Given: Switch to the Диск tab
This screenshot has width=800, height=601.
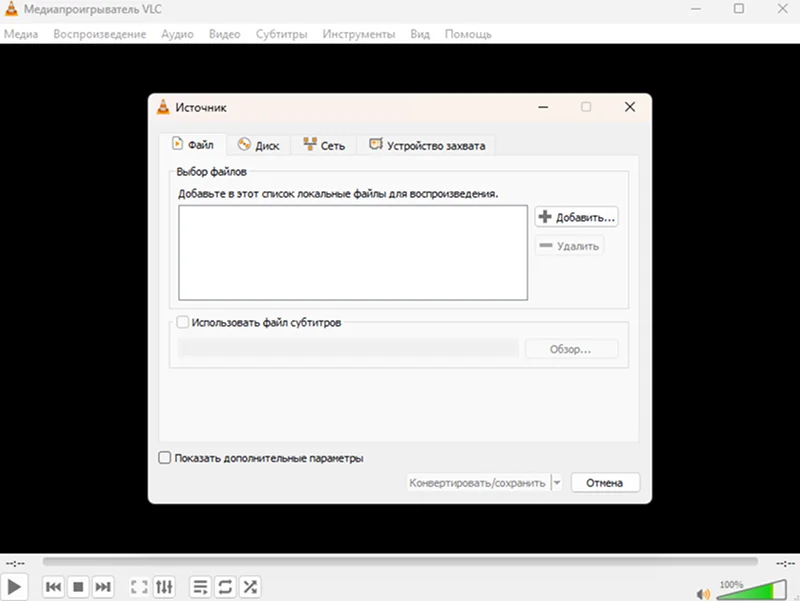Looking at the screenshot, I should click(x=259, y=145).
